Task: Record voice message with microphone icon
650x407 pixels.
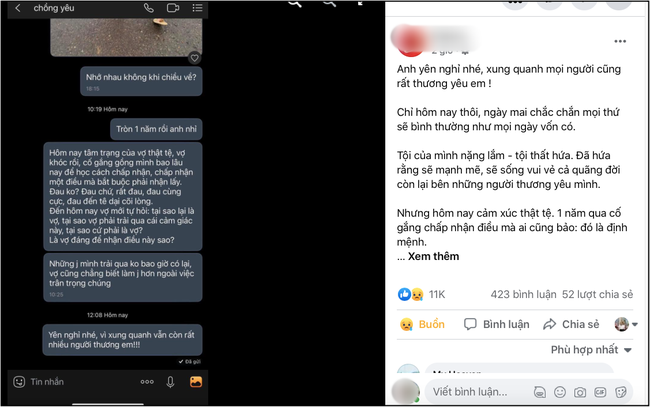Action: pos(170,382)
